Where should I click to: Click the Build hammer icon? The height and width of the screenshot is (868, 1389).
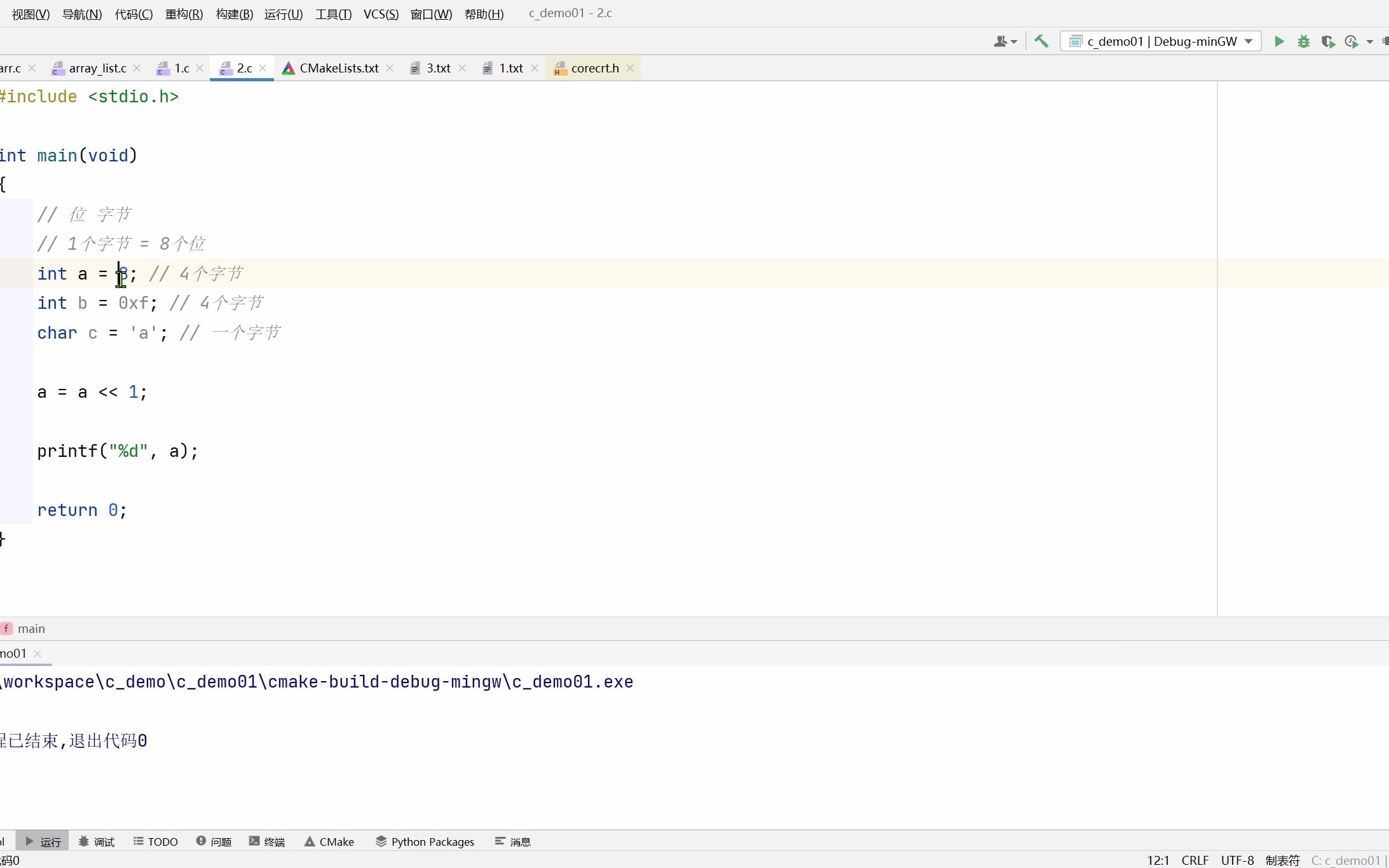[1041, 41]
